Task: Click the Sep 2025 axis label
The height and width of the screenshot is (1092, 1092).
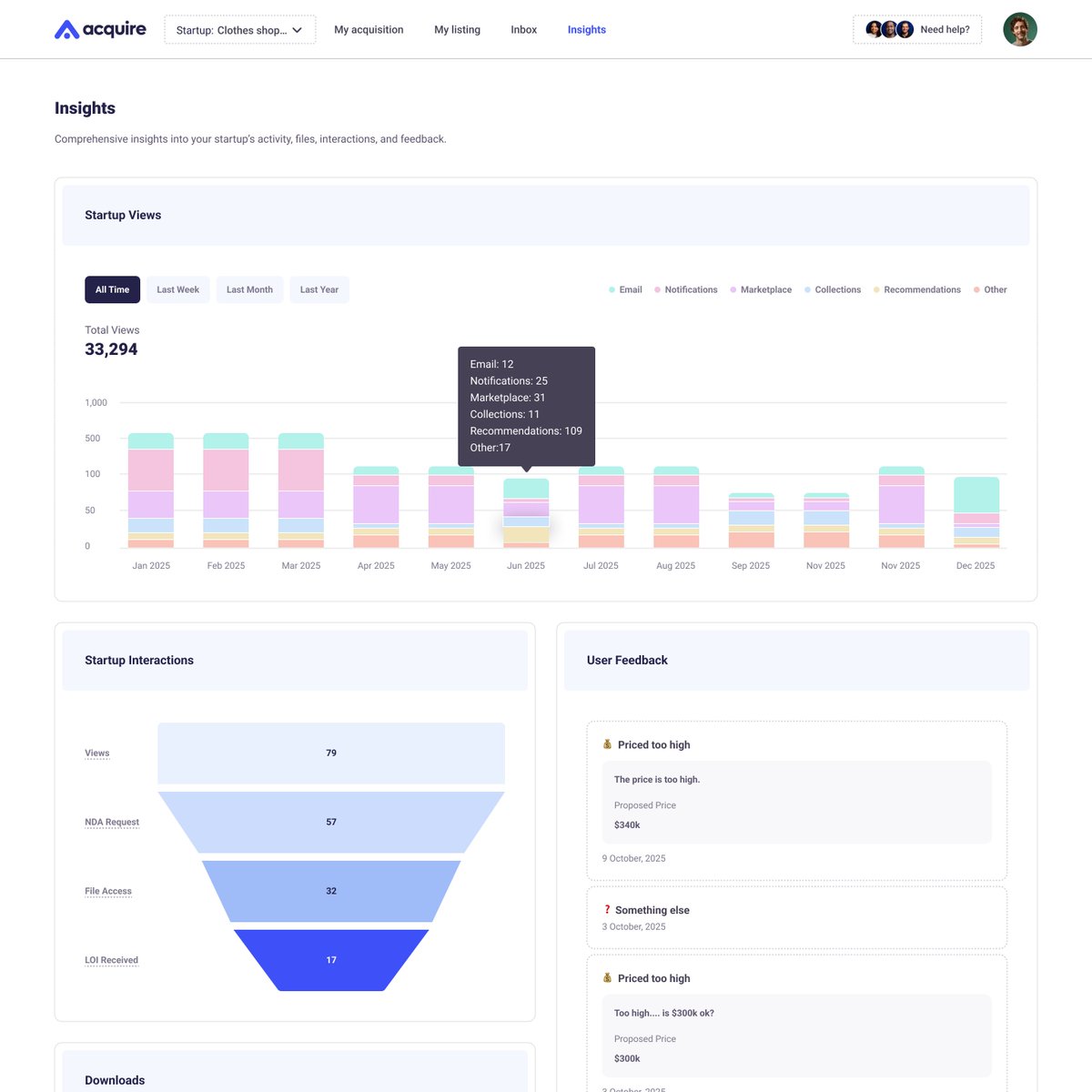Action: coord(751,566)
